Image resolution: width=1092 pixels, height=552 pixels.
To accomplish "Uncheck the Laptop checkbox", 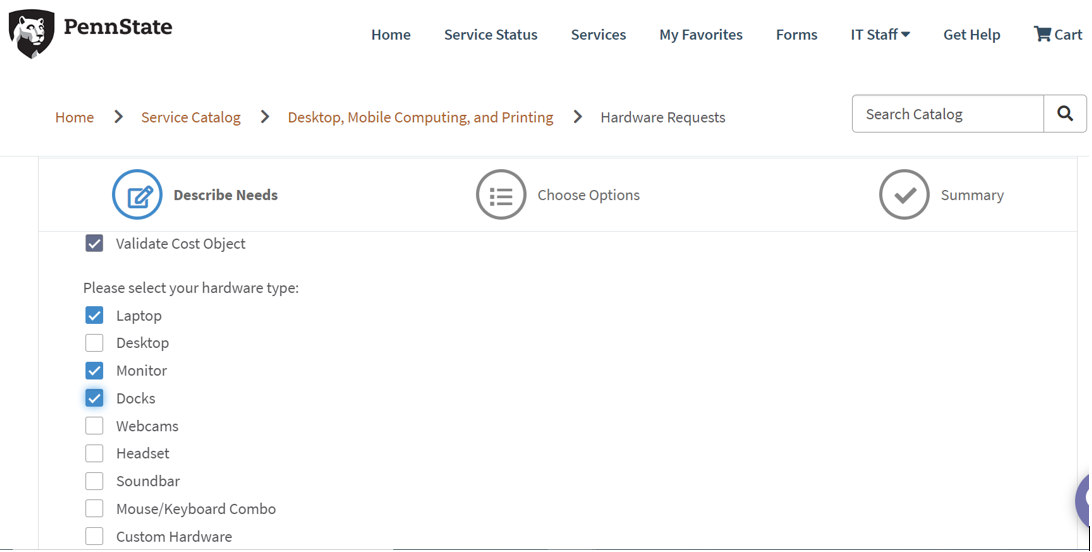I will (94, 316).
